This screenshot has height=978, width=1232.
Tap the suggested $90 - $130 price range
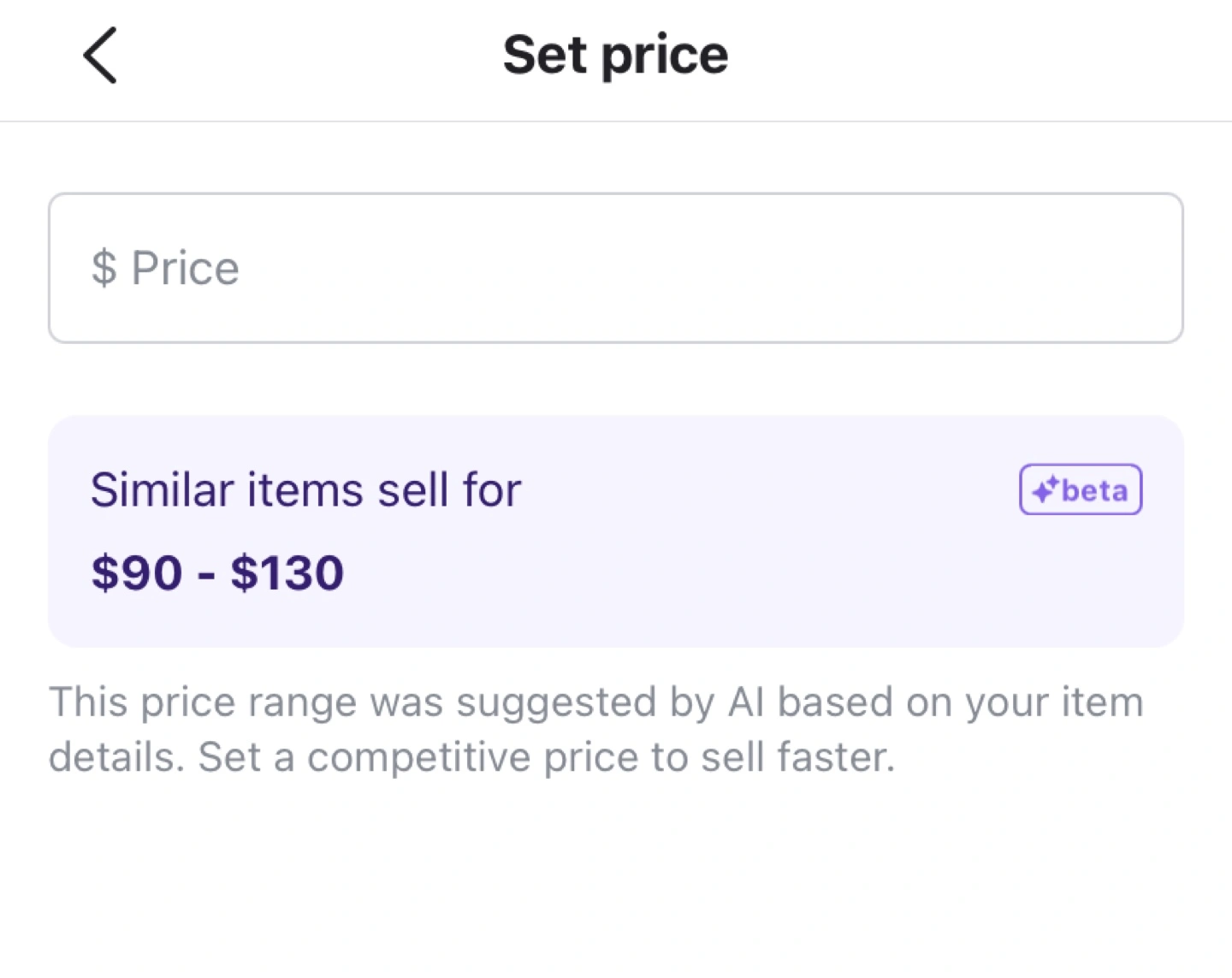tap(217, 572)
